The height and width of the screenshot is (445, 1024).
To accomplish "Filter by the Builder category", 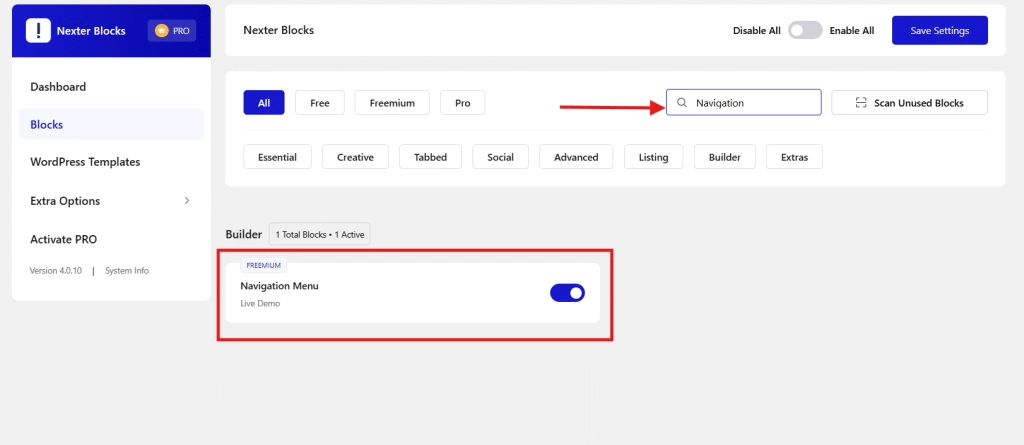I will pos(725,157).
